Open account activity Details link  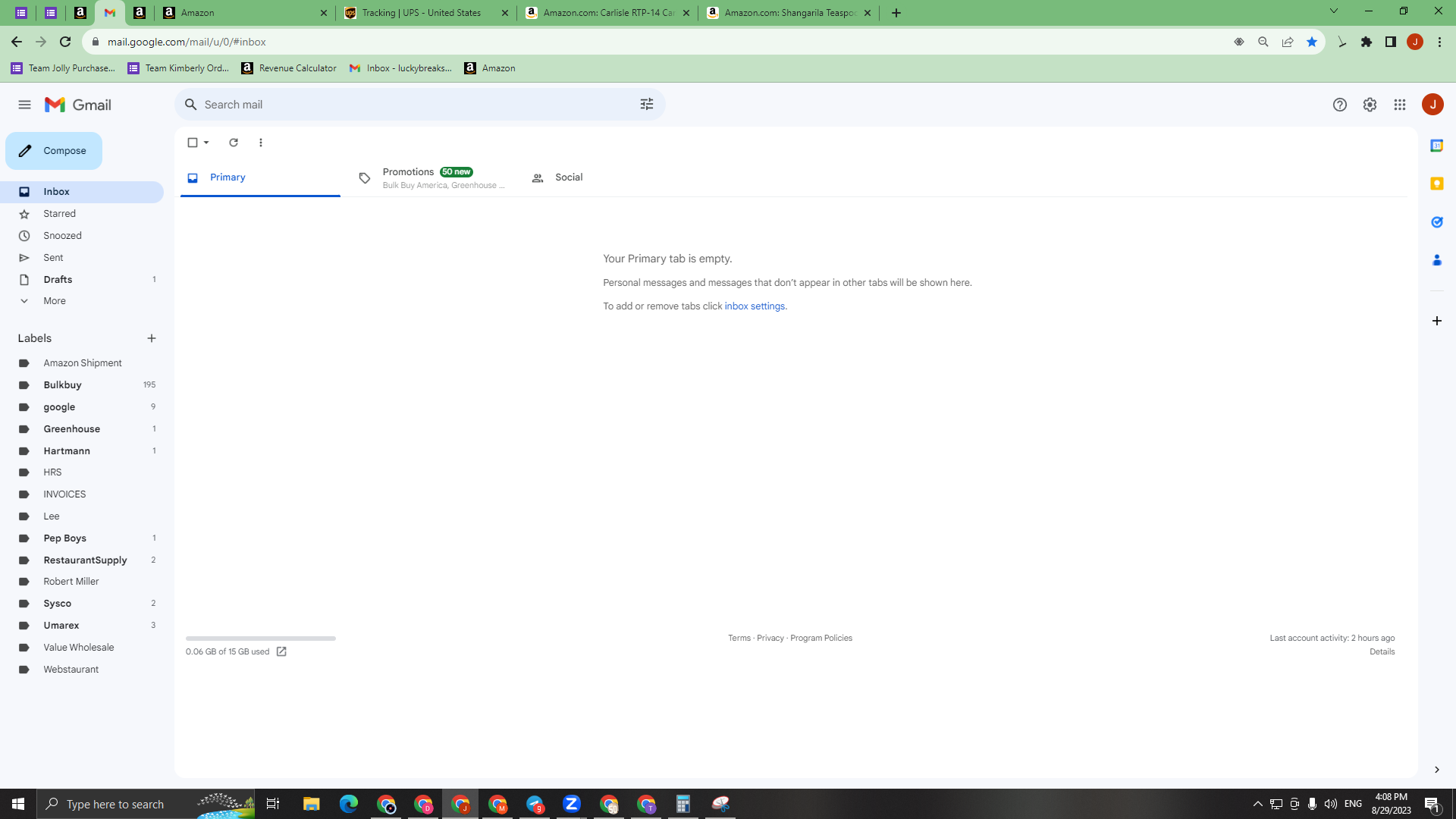(x=1382, y=651)
